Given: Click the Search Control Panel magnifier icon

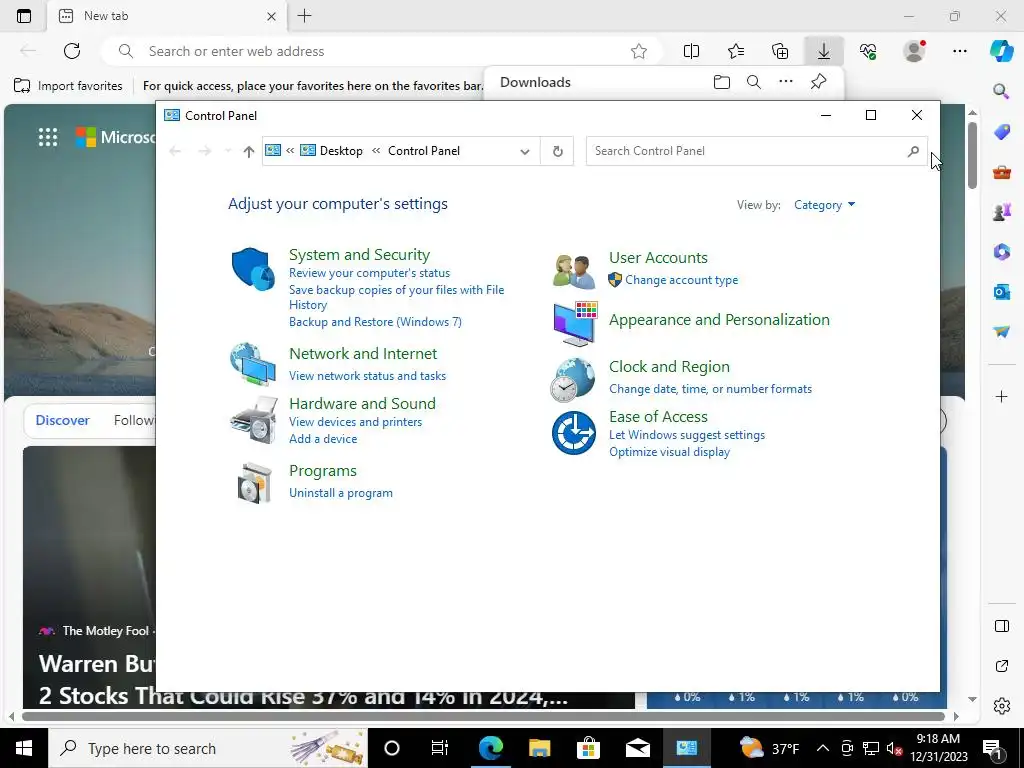Looking at the screenshot, I should click(913, 151).
